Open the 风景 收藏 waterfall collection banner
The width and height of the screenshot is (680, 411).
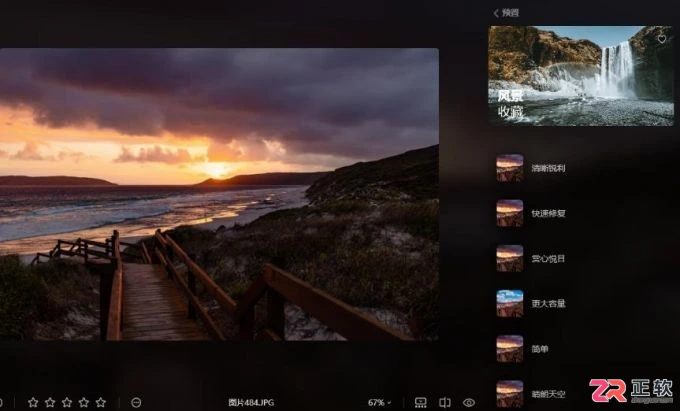click(x=581, y=76)
